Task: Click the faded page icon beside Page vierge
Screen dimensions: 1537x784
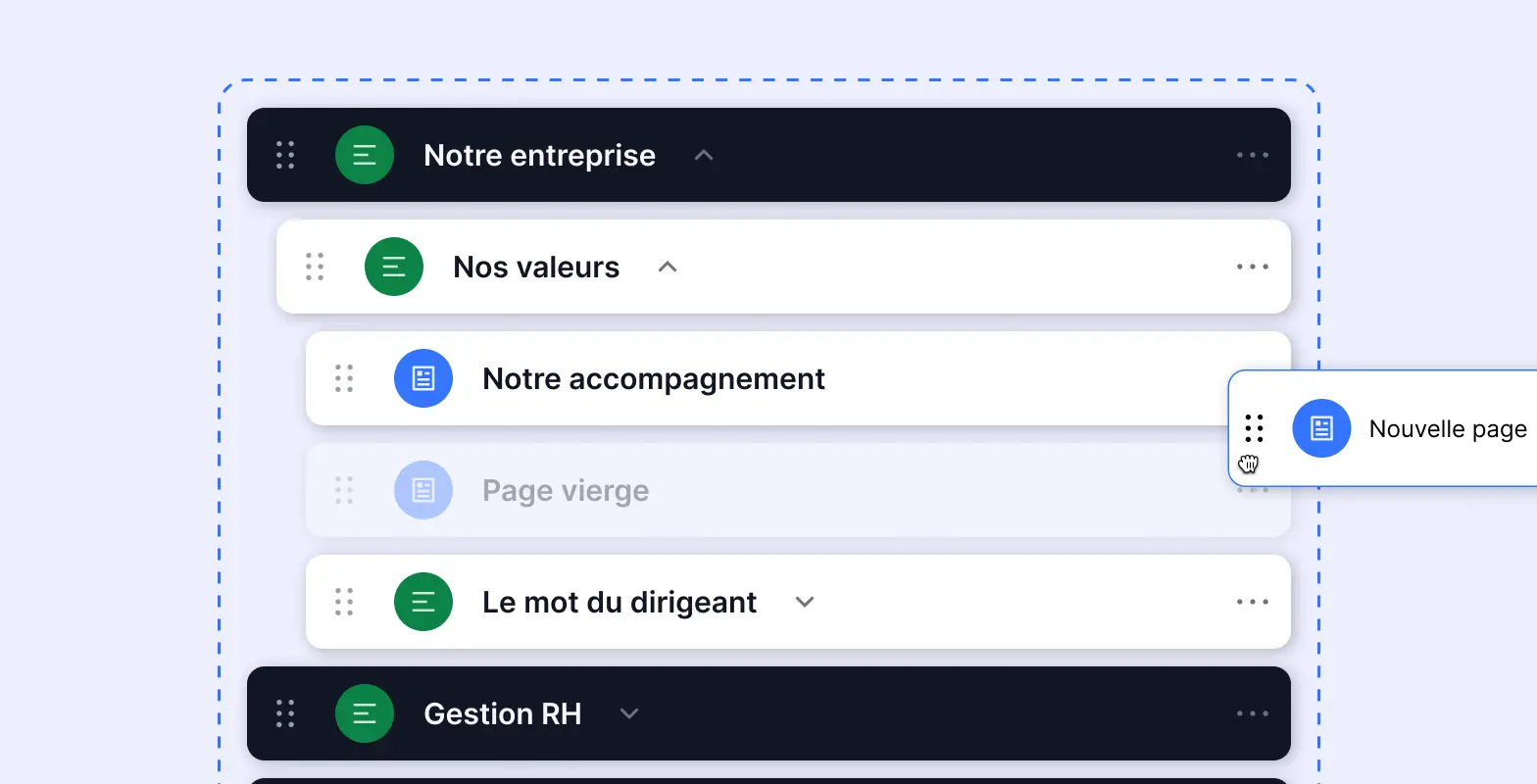Action: [422, 490]
